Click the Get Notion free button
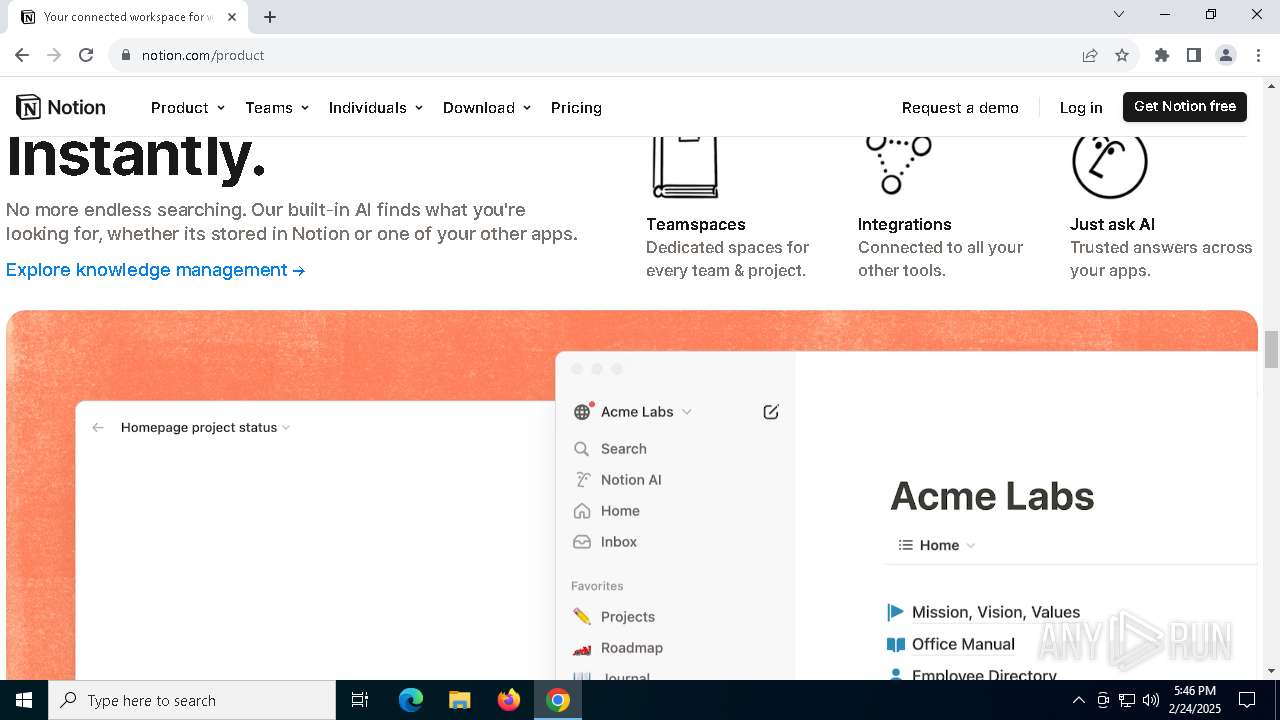 point(1185,106)
